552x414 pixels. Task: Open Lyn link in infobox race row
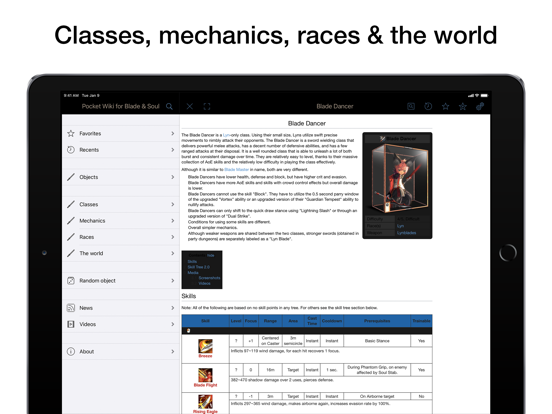pos(400,226)
